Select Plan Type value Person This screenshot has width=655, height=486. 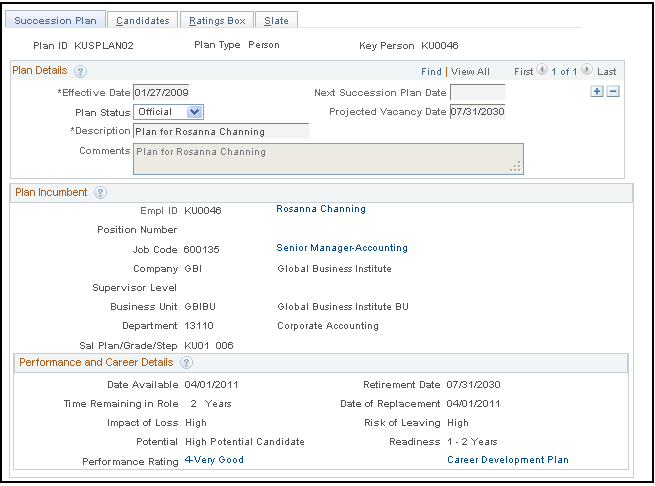tap(264, 45)
